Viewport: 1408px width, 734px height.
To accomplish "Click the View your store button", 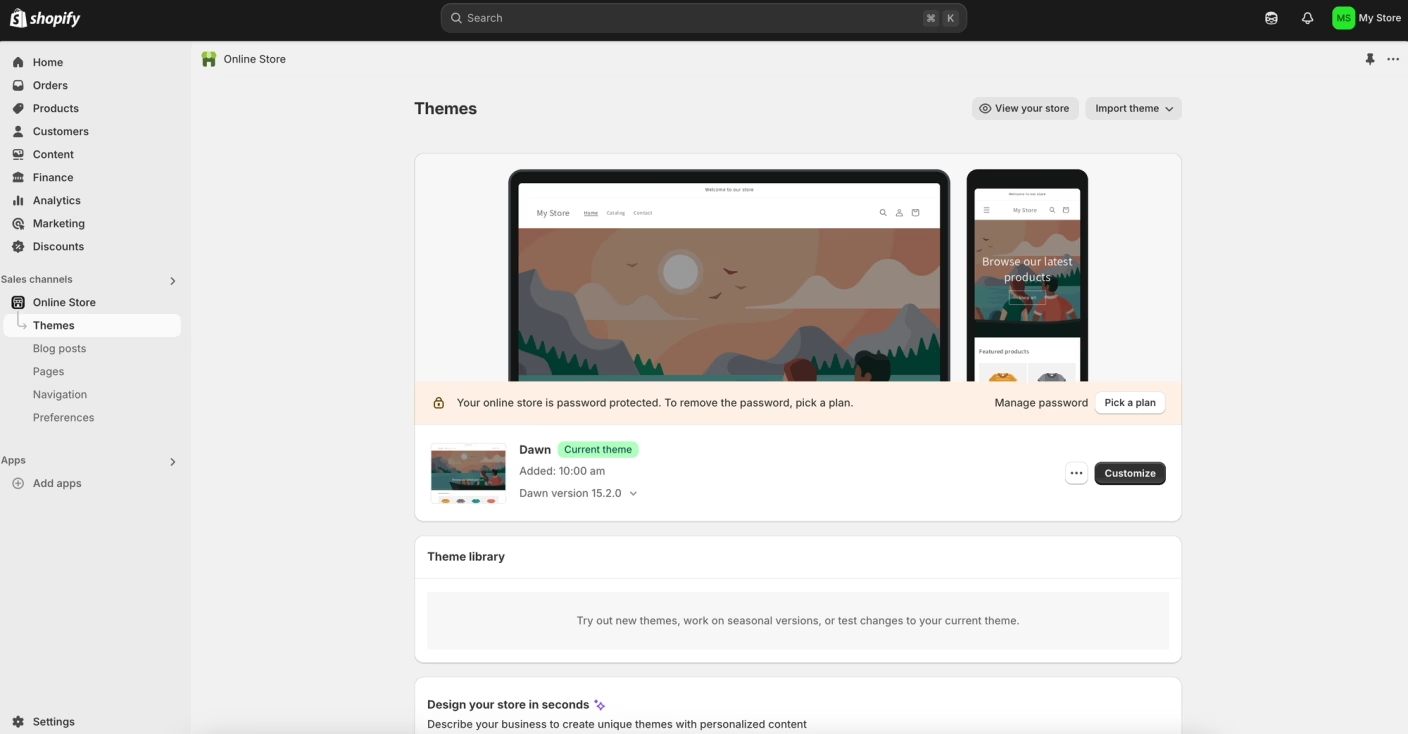I will [1024, 108].
